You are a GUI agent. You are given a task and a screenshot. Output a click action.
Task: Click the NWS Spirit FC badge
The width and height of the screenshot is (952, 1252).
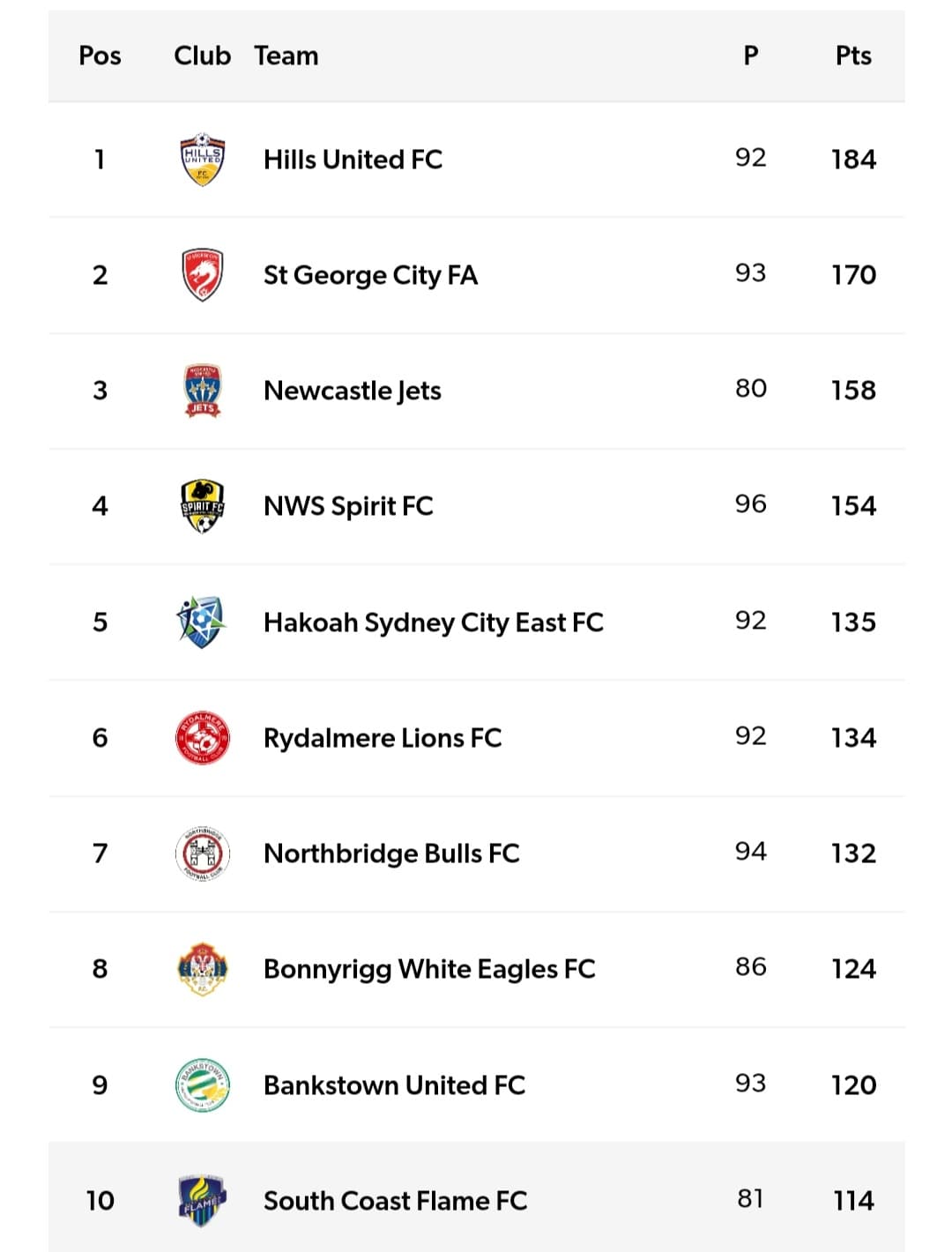tap(202, 506)
